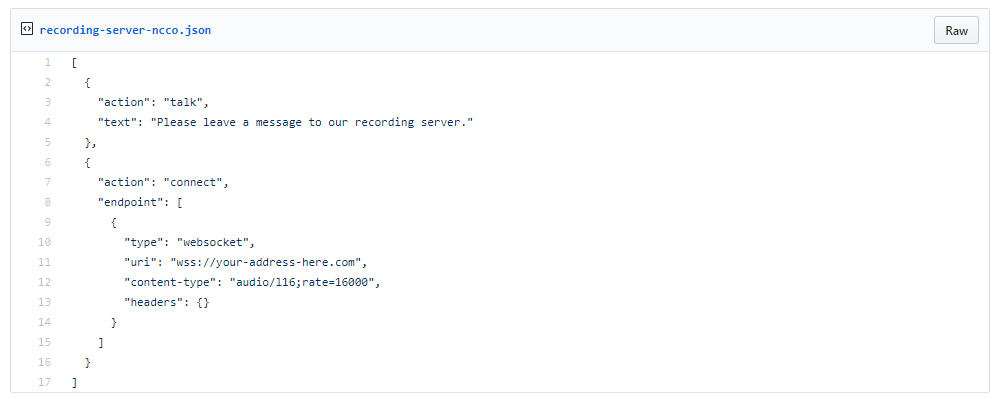Click the empty braces after headers

[203, 302]
